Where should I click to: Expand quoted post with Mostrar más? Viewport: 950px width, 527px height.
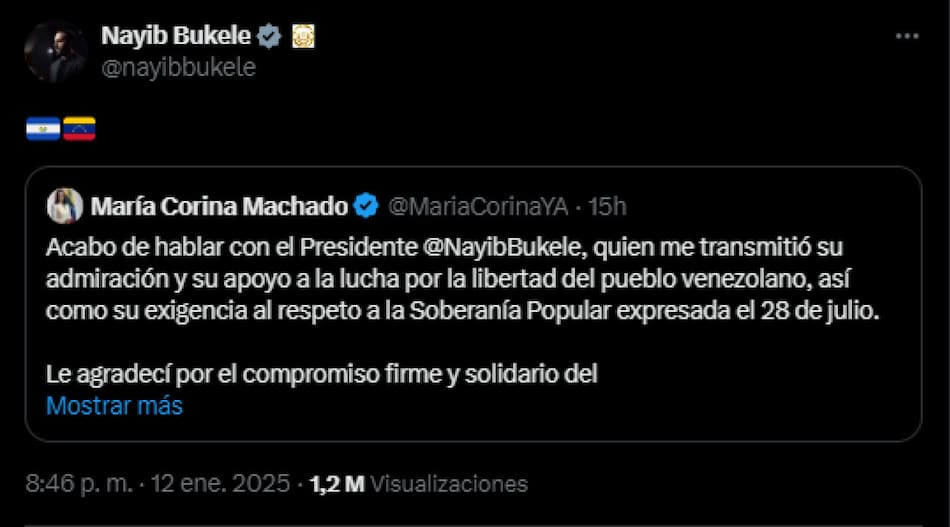tap(114, 406)
